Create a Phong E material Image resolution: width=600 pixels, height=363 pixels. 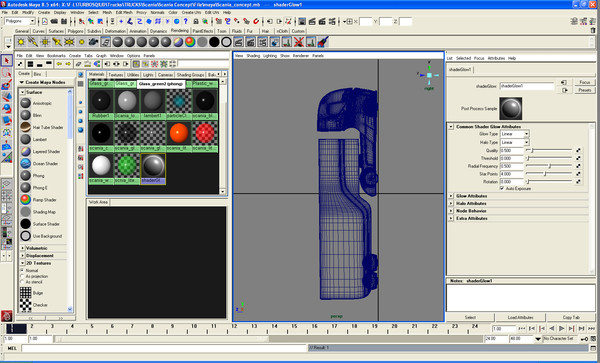tap(26, 188)
